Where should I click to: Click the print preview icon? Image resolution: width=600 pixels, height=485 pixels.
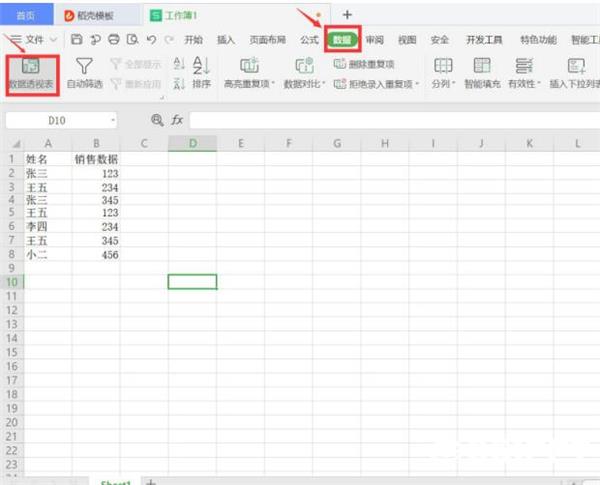132,39
